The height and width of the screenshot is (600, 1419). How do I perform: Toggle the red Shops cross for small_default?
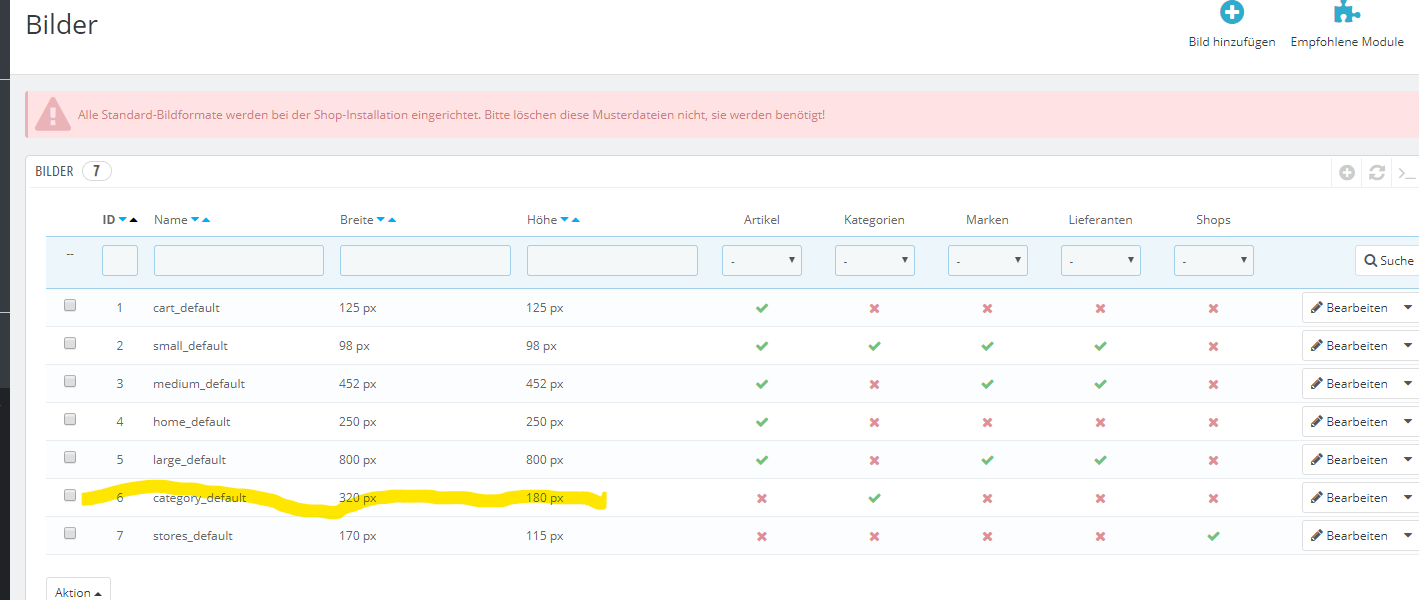pos(1213,346)
